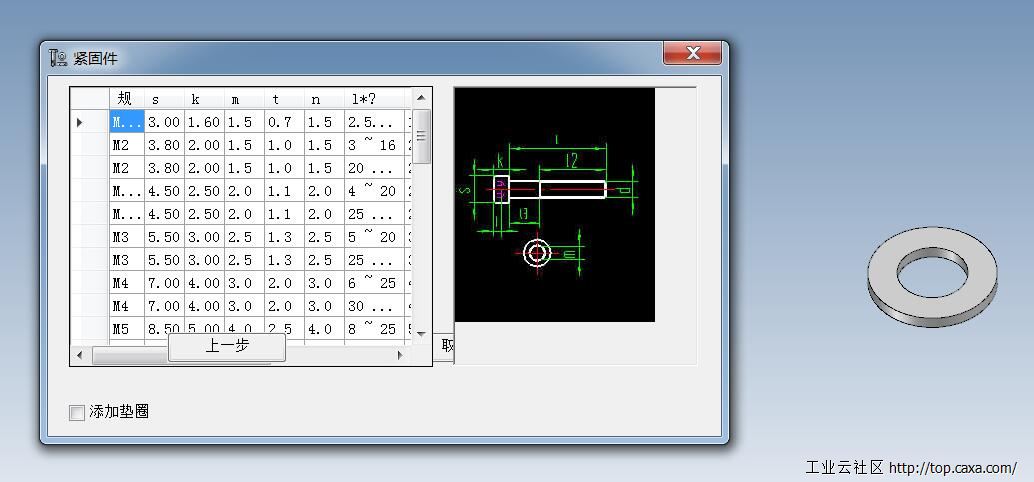Image resolution: width=1034 pixels, height=482 pixels.
Task: Click the table's scroll right arrow
Action: coord(400,355)
